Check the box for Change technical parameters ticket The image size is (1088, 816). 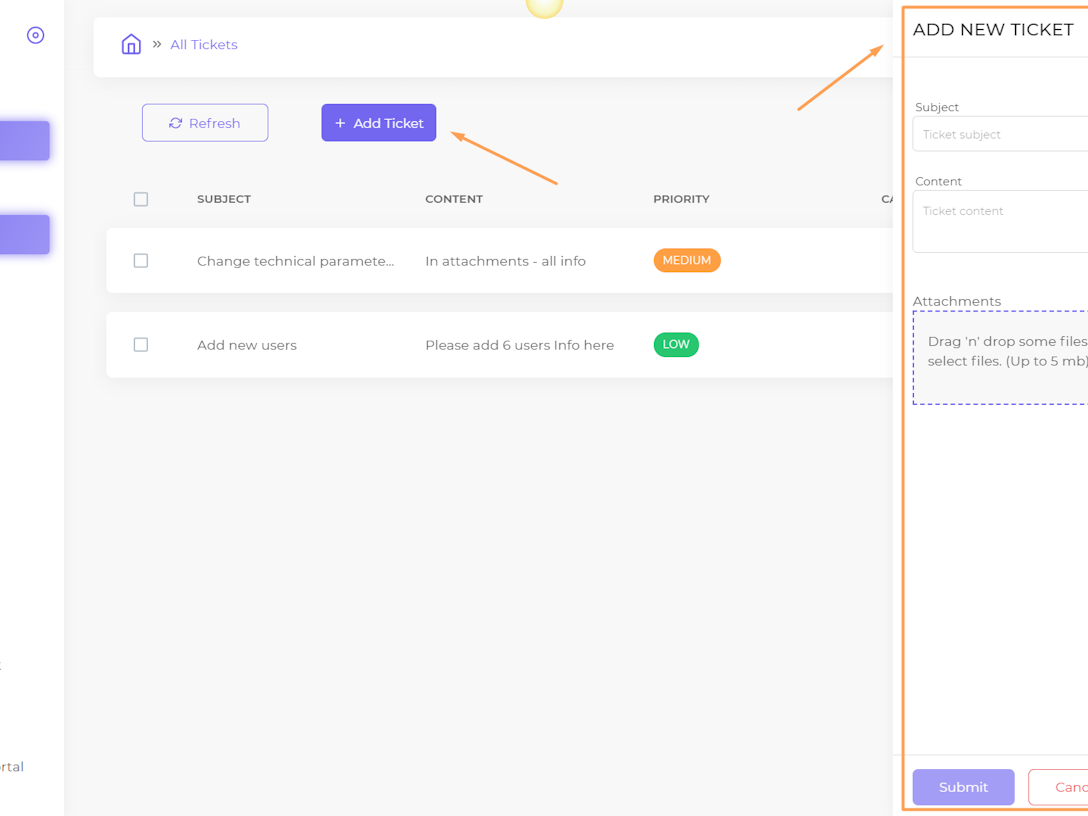pyautogui.click(x=141, y=260)
